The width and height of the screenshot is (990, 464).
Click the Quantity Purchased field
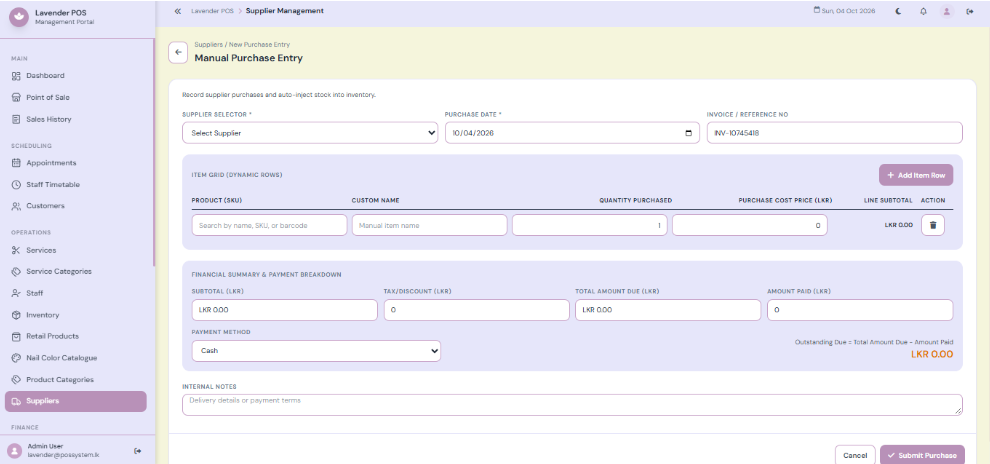pyautogui.click(x=590, y=225)
